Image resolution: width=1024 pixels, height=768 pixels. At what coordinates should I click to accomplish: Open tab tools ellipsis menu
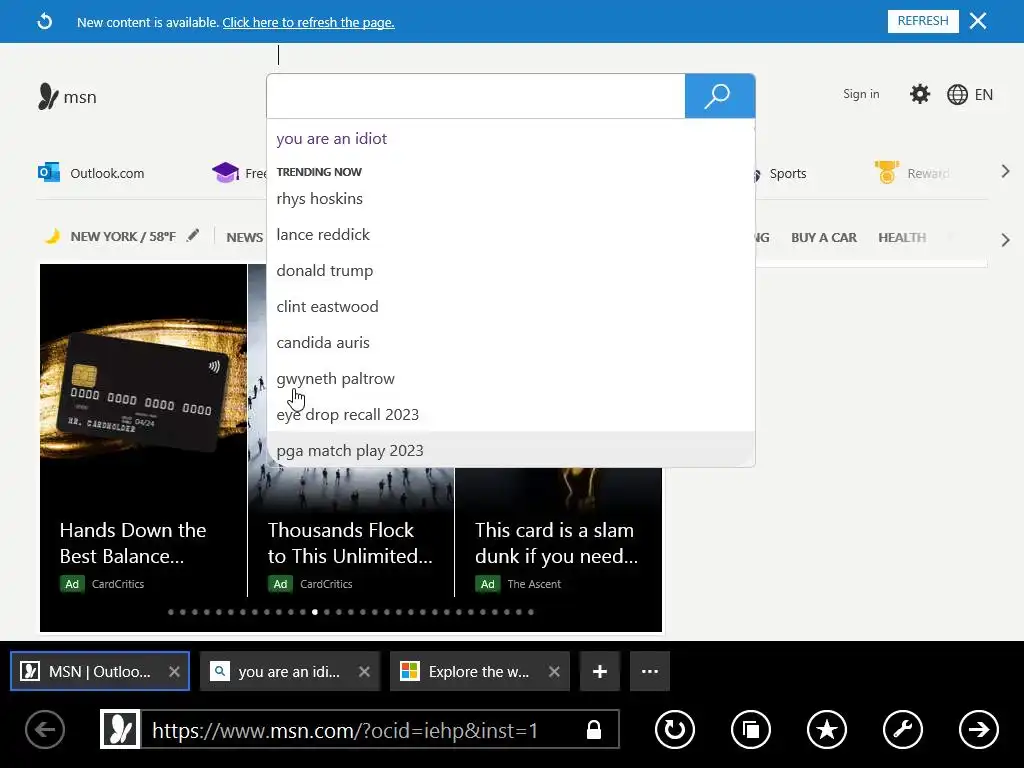[650, 671]
